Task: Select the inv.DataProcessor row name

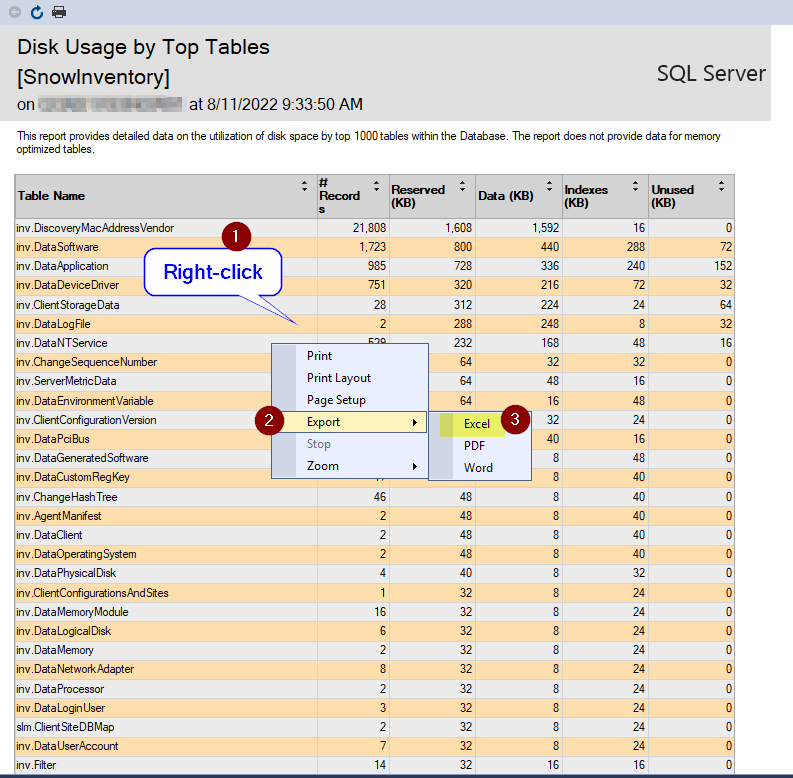Action: 60,689
